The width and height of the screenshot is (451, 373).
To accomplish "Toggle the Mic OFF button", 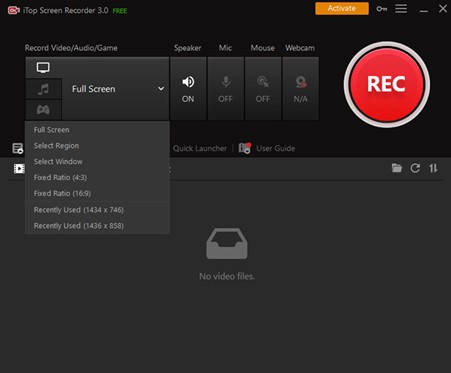I will coord(225,88).
